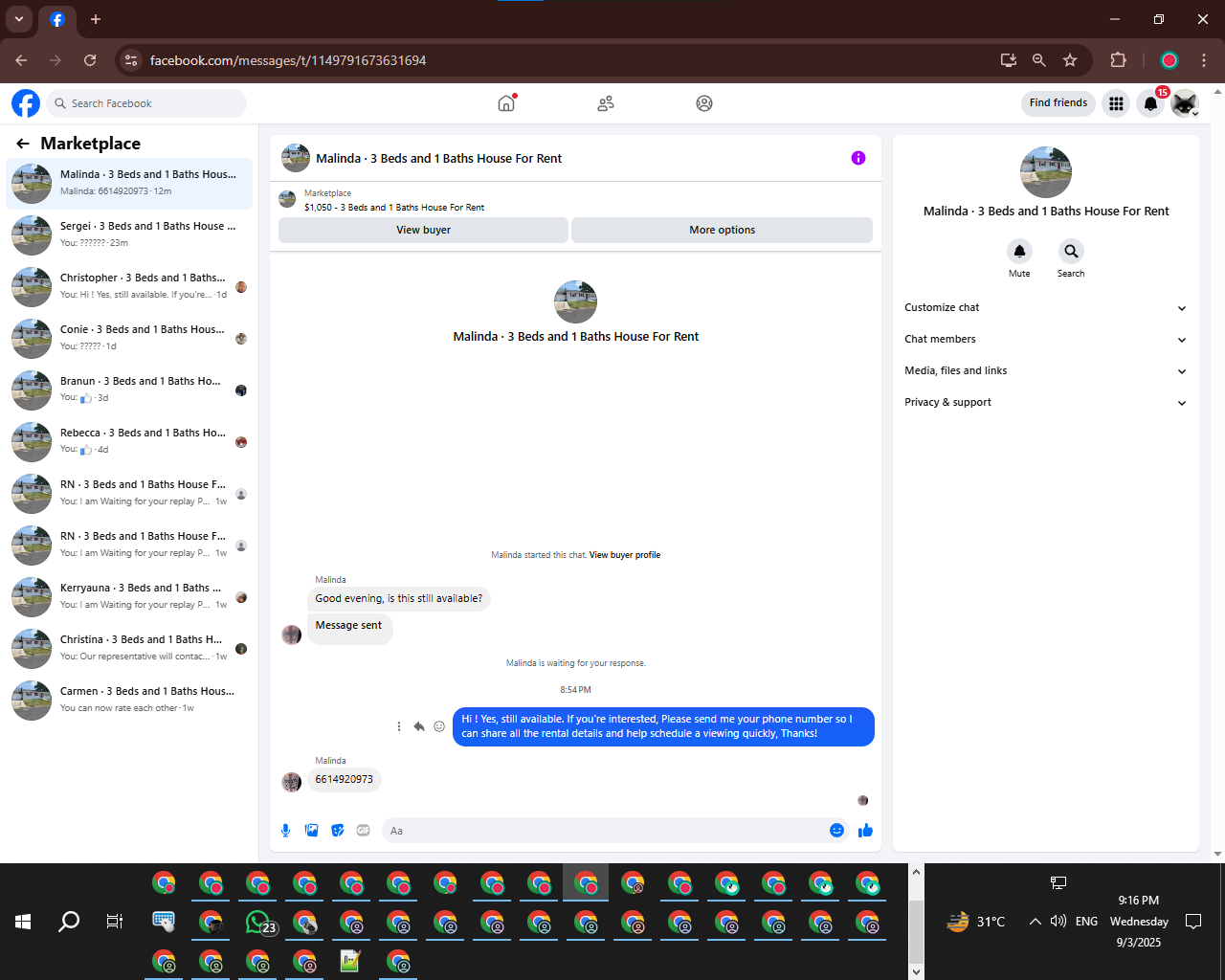This screenshot has width=1225, height=980.
Task: Open the zoom magnifier in address bar
Action: [x=1039, y=60]
